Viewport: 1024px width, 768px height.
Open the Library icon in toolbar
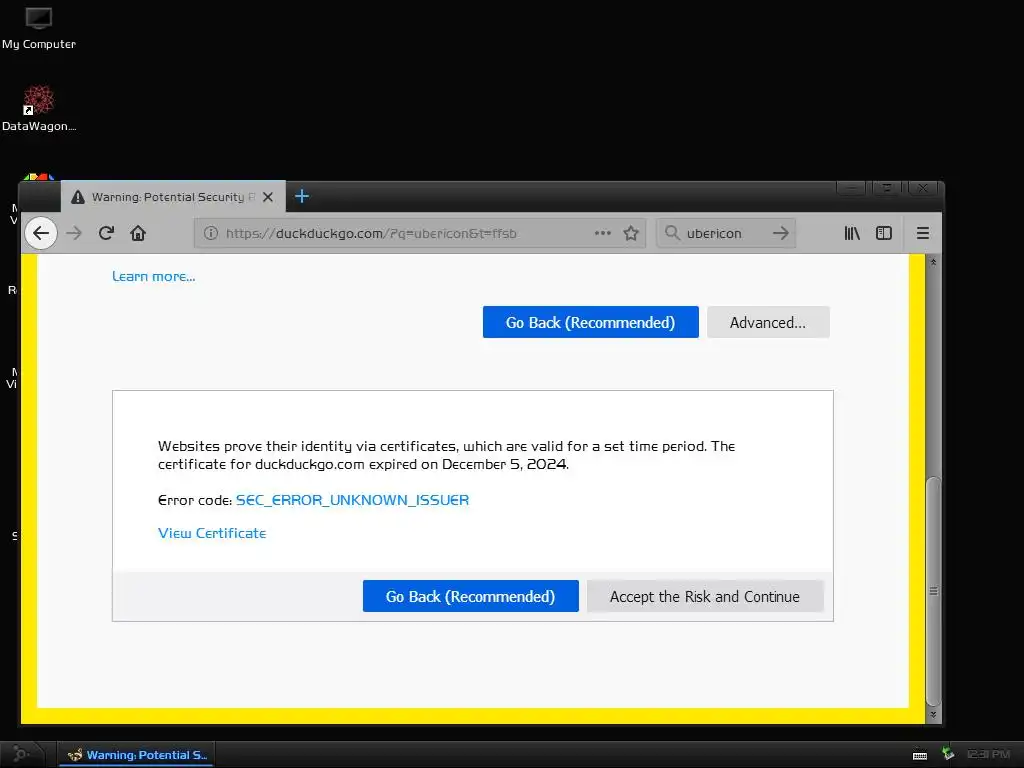click(852, 233)
